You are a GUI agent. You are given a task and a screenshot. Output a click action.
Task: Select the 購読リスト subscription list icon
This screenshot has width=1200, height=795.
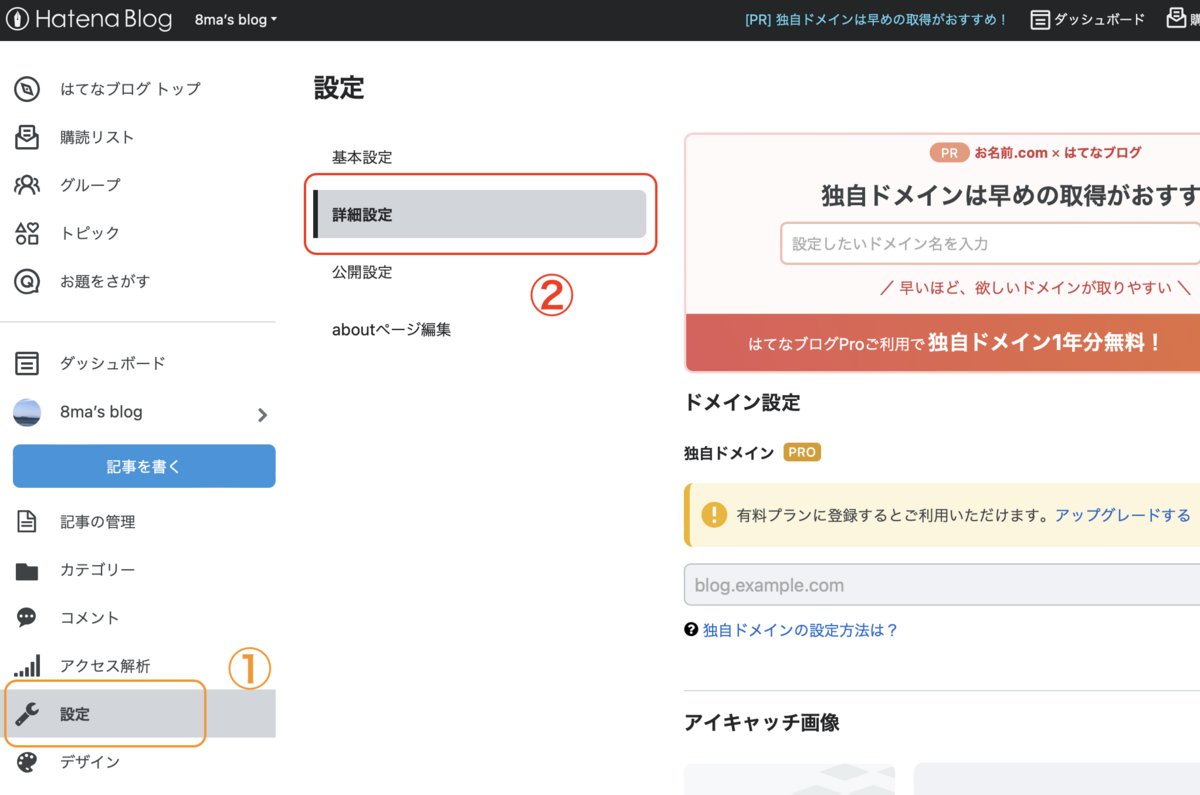click(27, 136)
